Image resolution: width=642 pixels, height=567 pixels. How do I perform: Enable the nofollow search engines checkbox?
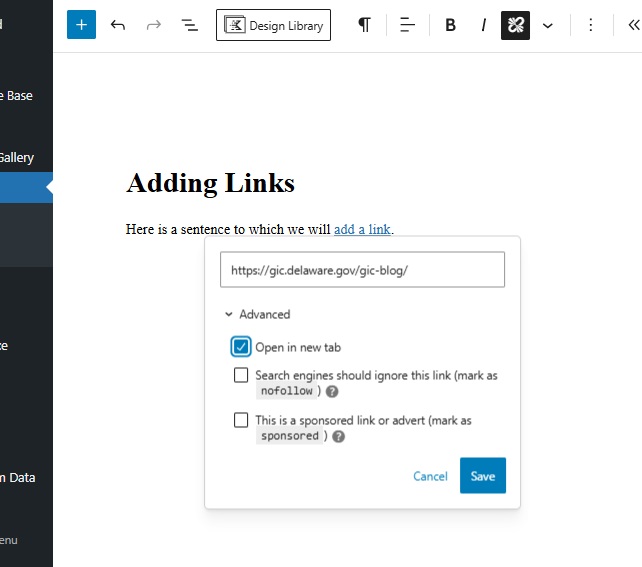(241, 375)
